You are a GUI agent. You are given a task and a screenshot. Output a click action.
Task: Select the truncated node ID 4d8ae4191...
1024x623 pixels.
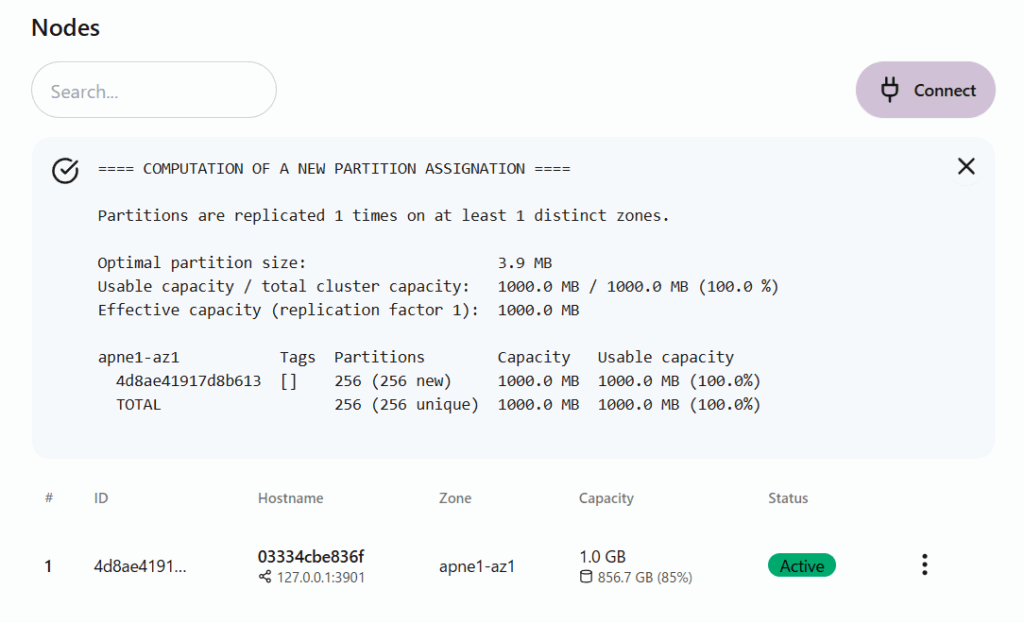click(x=140, y=566)
